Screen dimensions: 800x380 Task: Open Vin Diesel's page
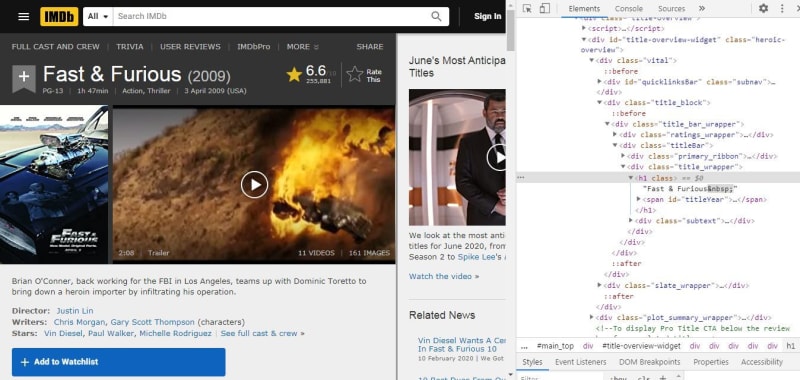64,333
